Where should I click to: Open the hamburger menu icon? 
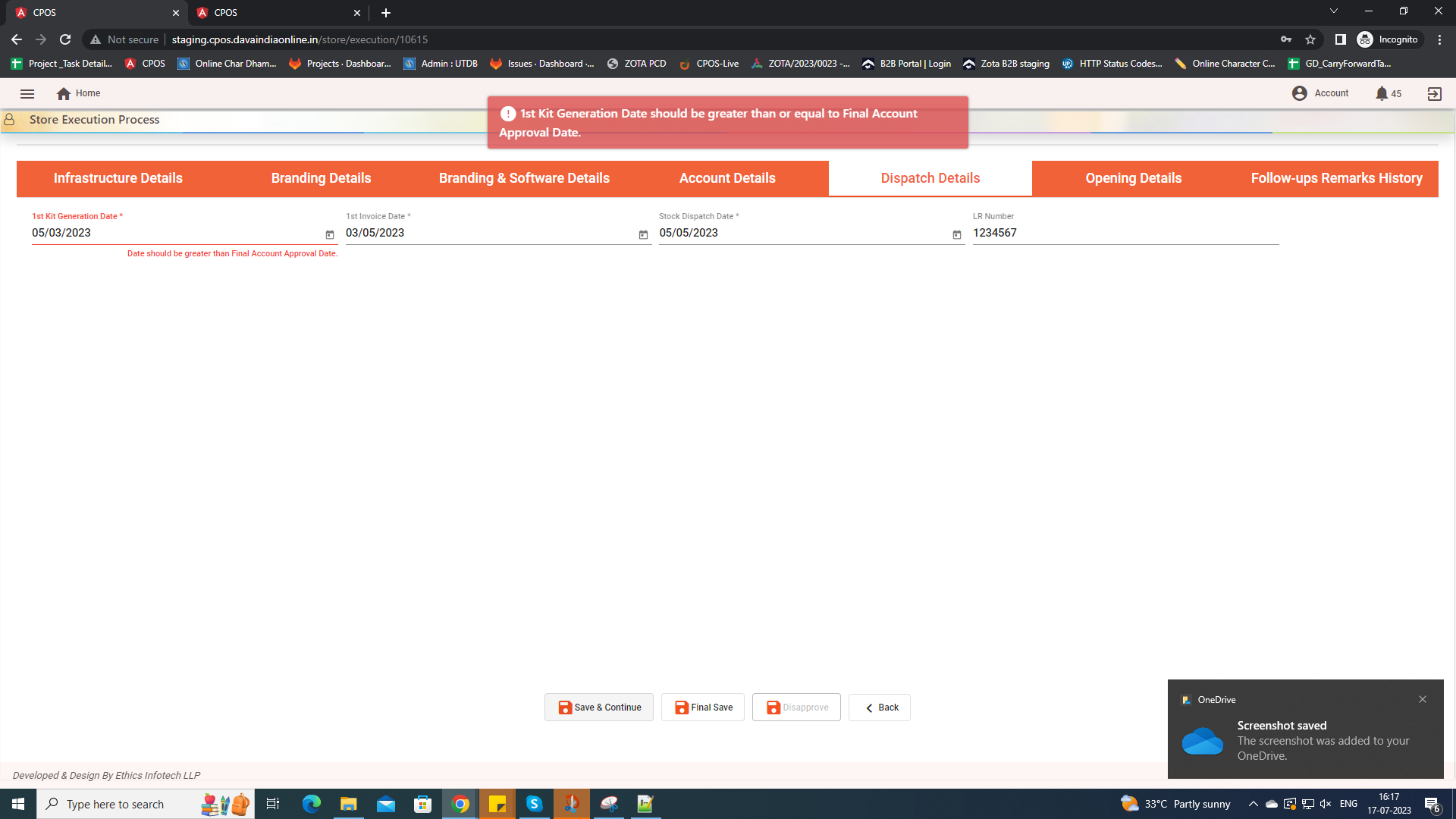tap(27, 94)
